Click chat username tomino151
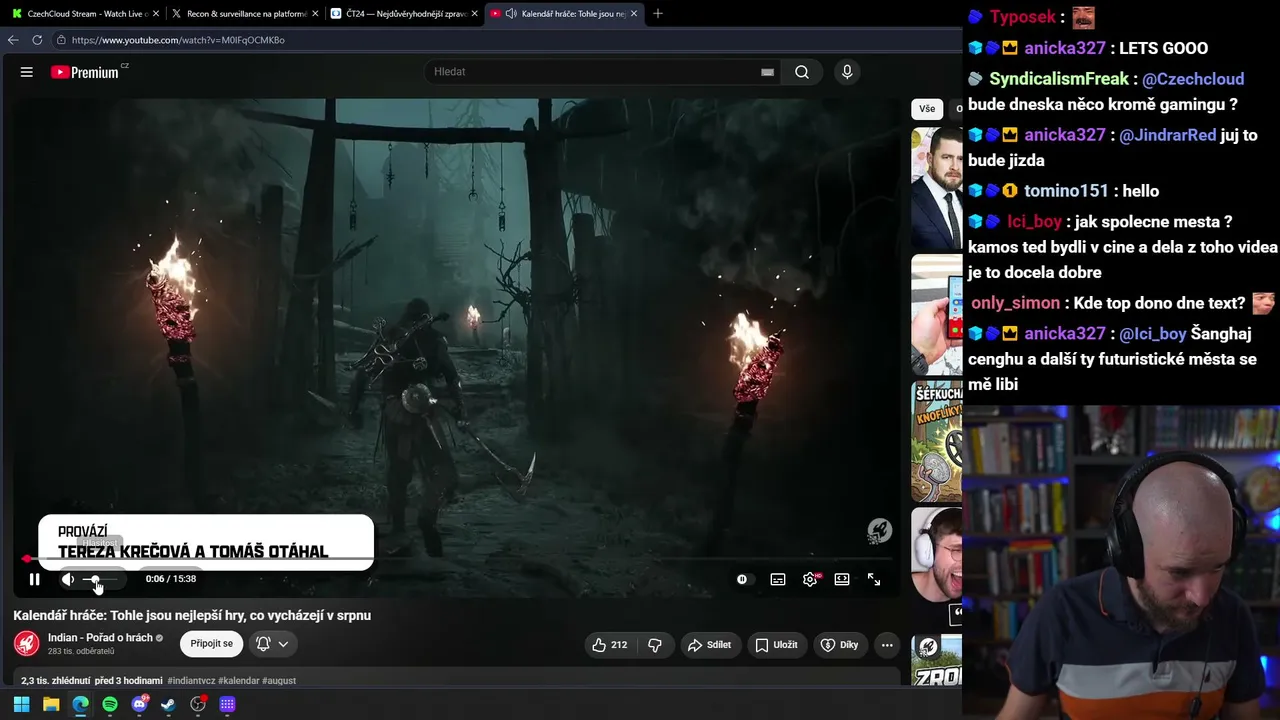1280x720 pixels. (1065, 191)
